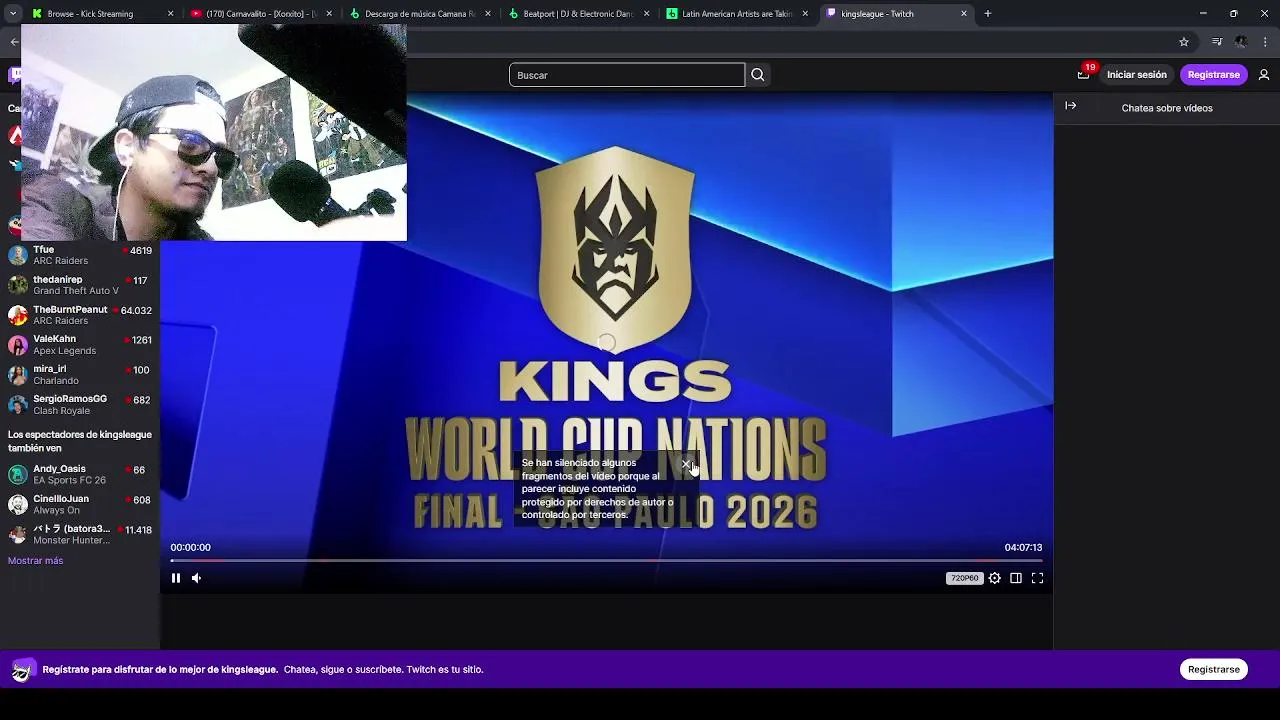Open TheBurntPeanut channel avatar
This screenshot has height=720, width=1280.
(18, 315)
